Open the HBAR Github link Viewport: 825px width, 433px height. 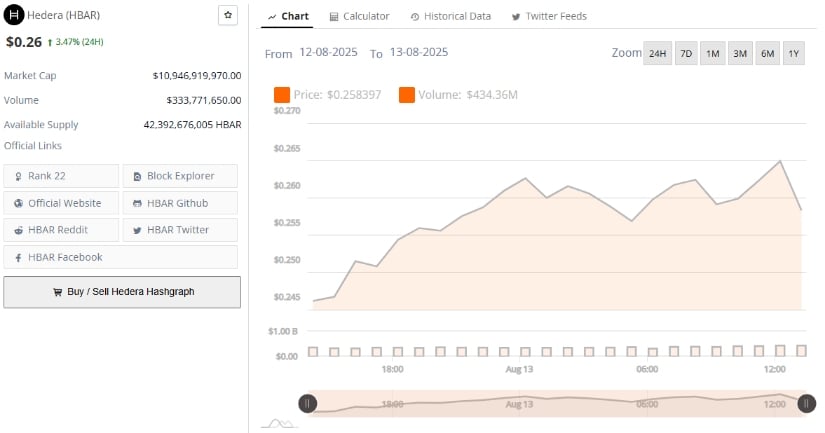click(x=180, y=203)
